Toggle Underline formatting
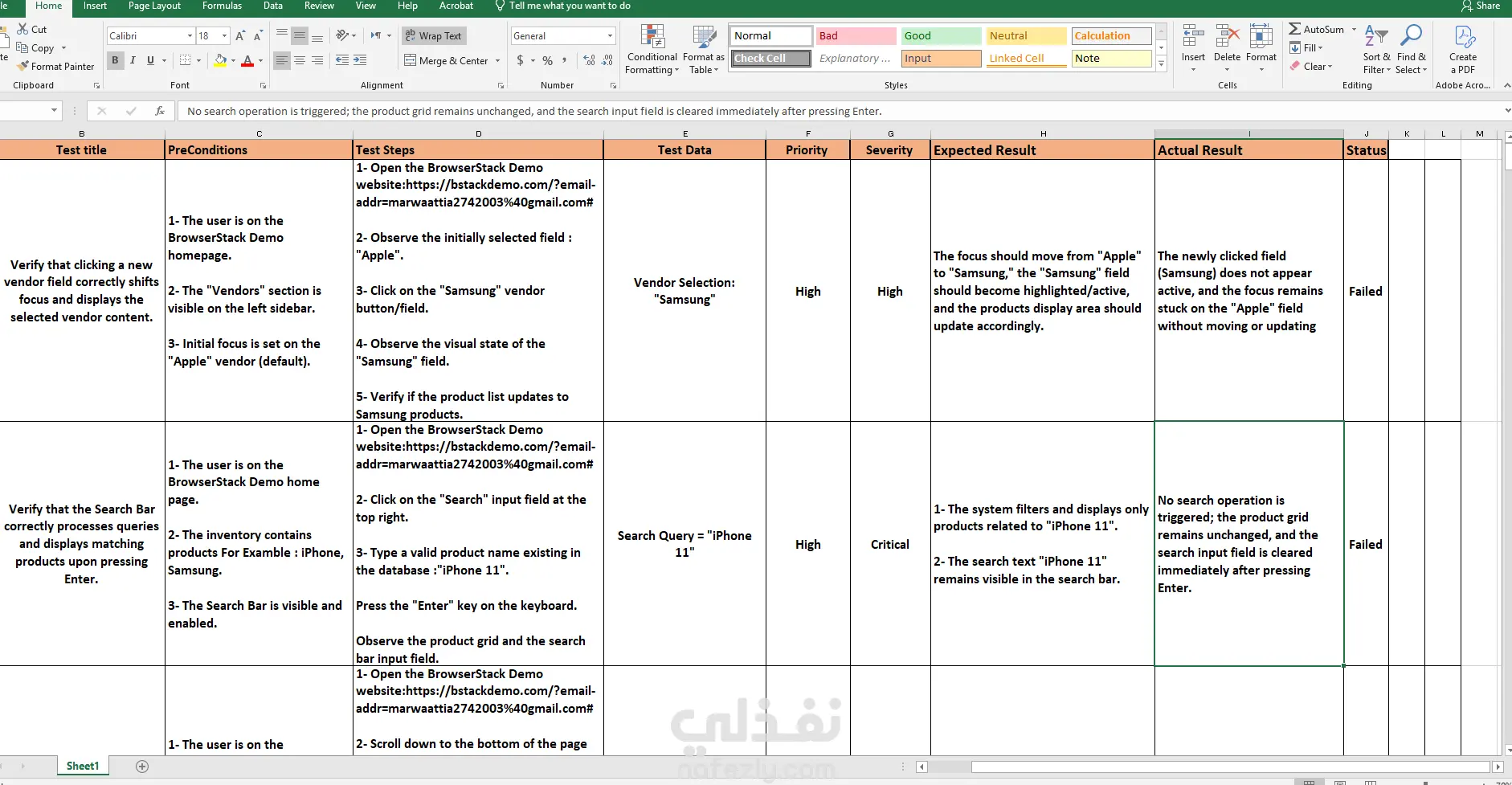Viewport: 1512px width, 785px height. [x=150, y=60]
